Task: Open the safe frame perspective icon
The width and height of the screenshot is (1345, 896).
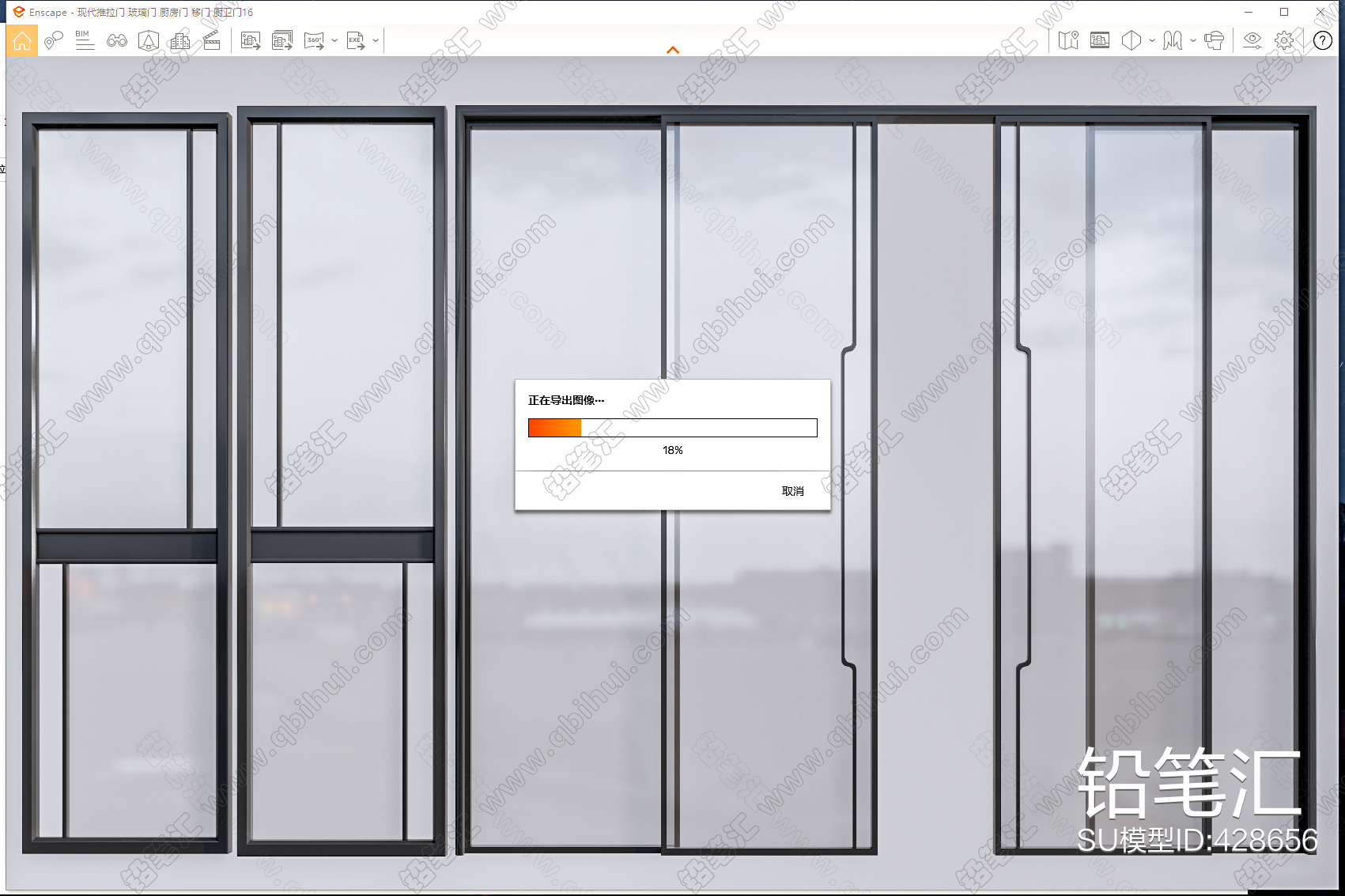Action: [149, 40]
